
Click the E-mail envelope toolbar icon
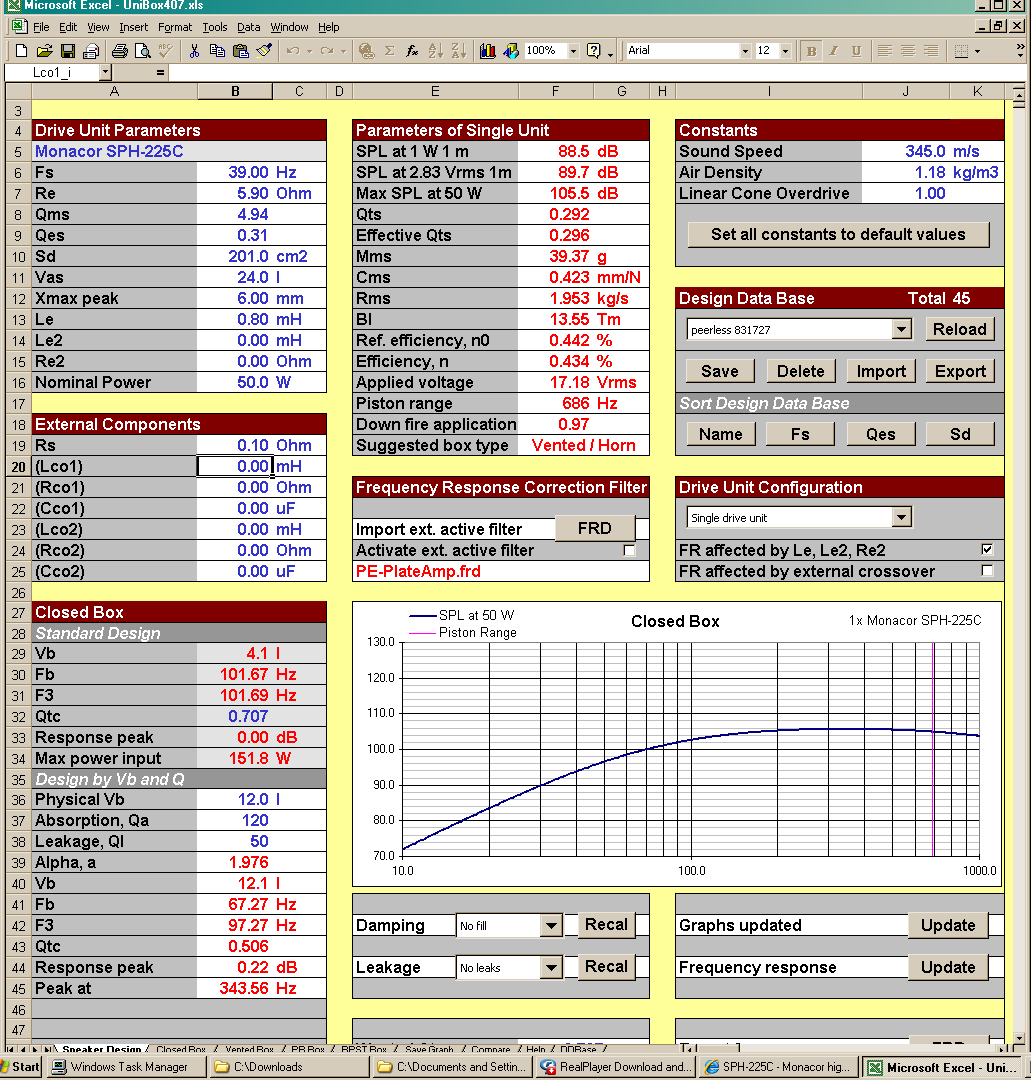[90, 50]
